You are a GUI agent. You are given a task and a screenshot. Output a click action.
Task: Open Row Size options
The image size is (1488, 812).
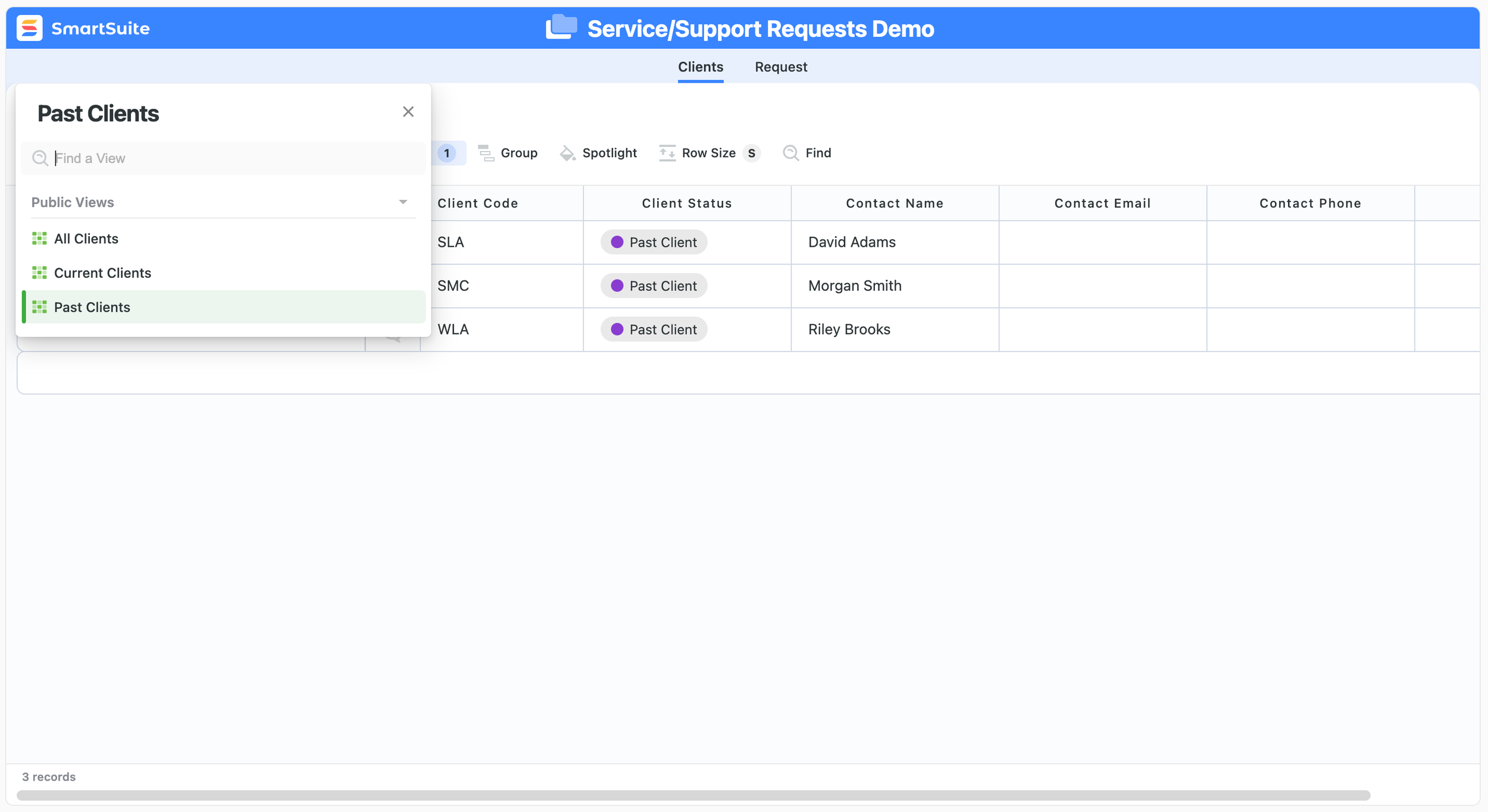coord(709,153)
